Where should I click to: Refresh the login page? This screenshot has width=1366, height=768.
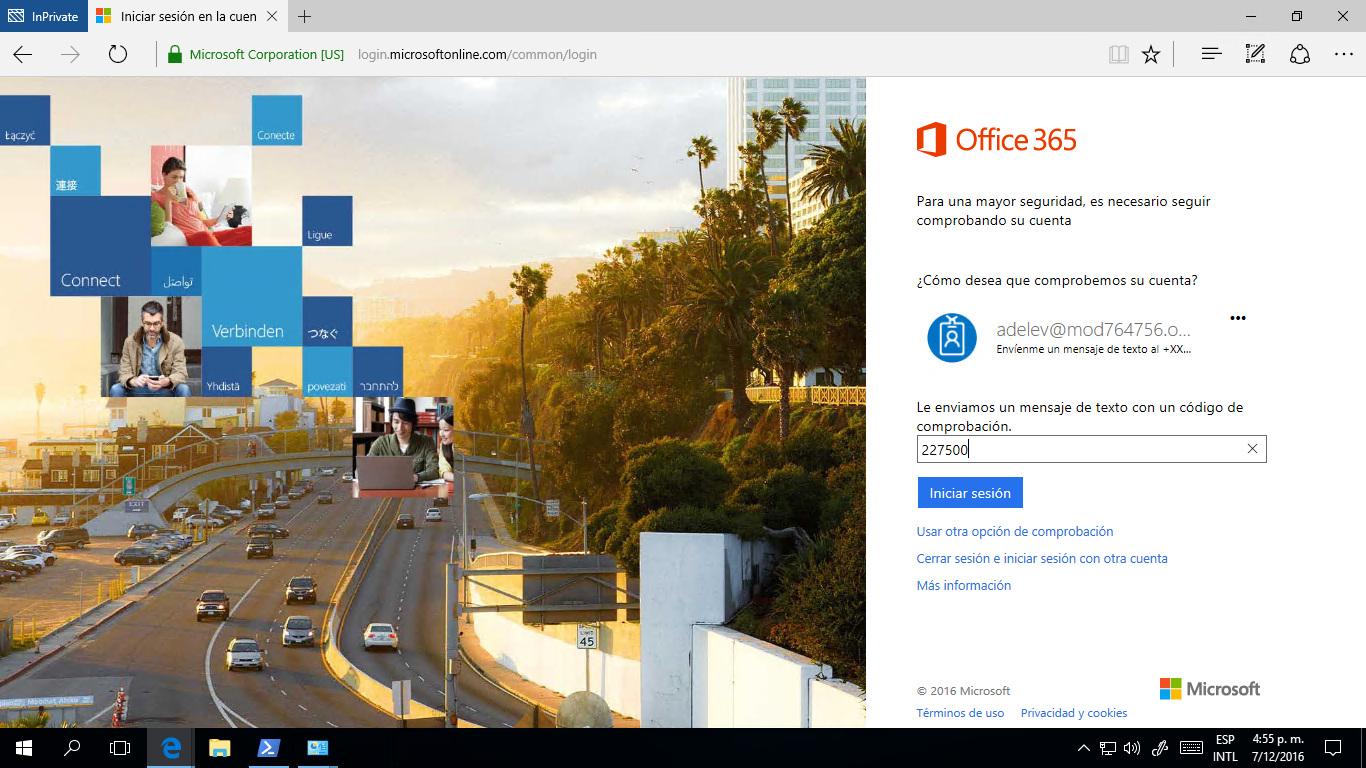(x=118, y=54)
